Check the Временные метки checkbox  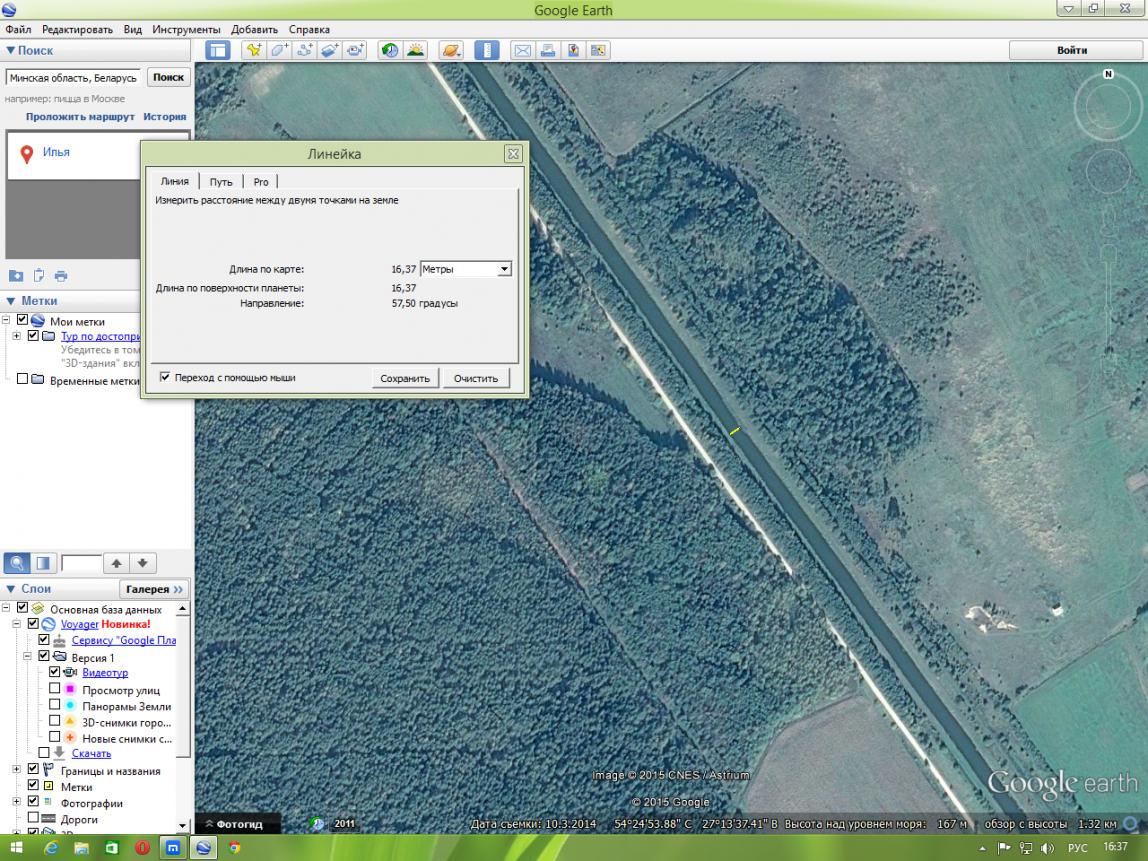tap(22, 379)
